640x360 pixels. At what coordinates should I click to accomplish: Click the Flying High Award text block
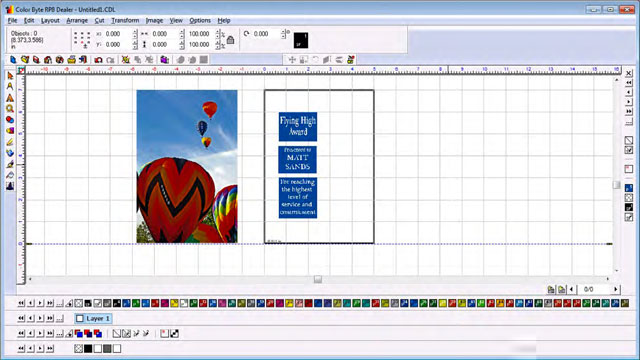[x=298, y=127]
